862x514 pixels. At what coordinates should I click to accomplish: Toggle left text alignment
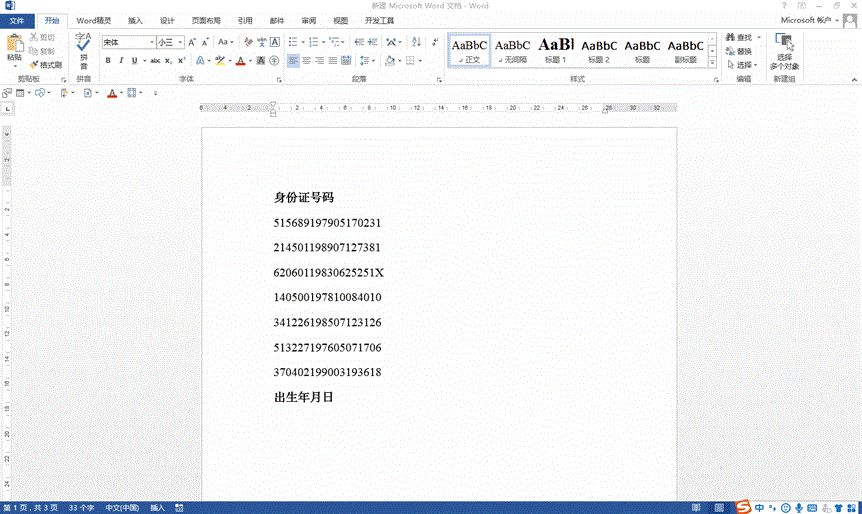click(293, 61)
